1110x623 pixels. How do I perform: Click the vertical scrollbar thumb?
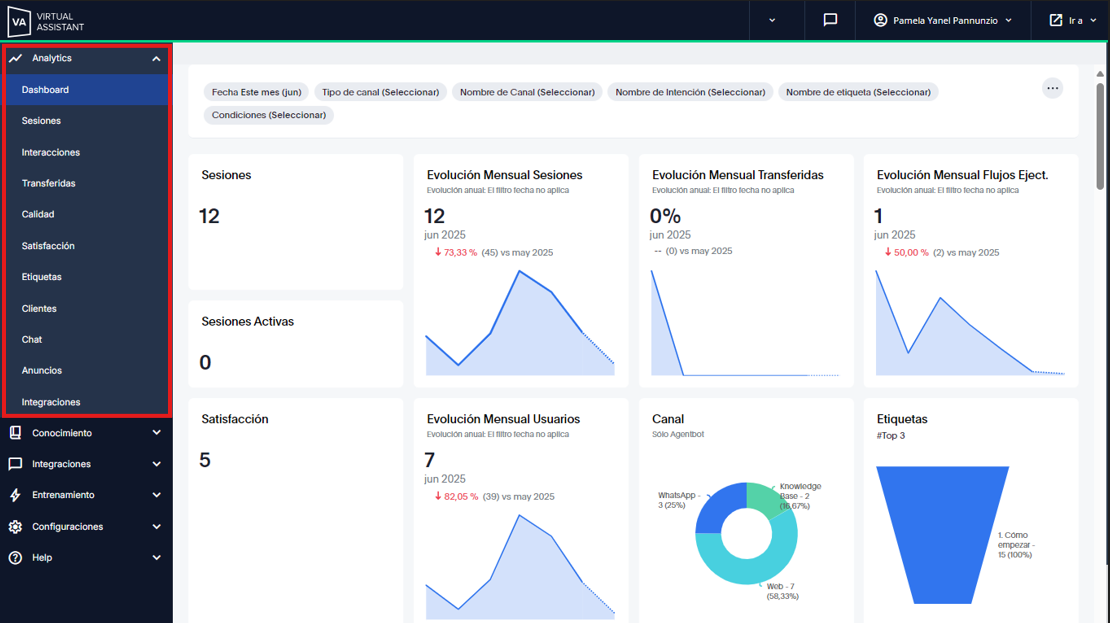(x=1100, y=136)
